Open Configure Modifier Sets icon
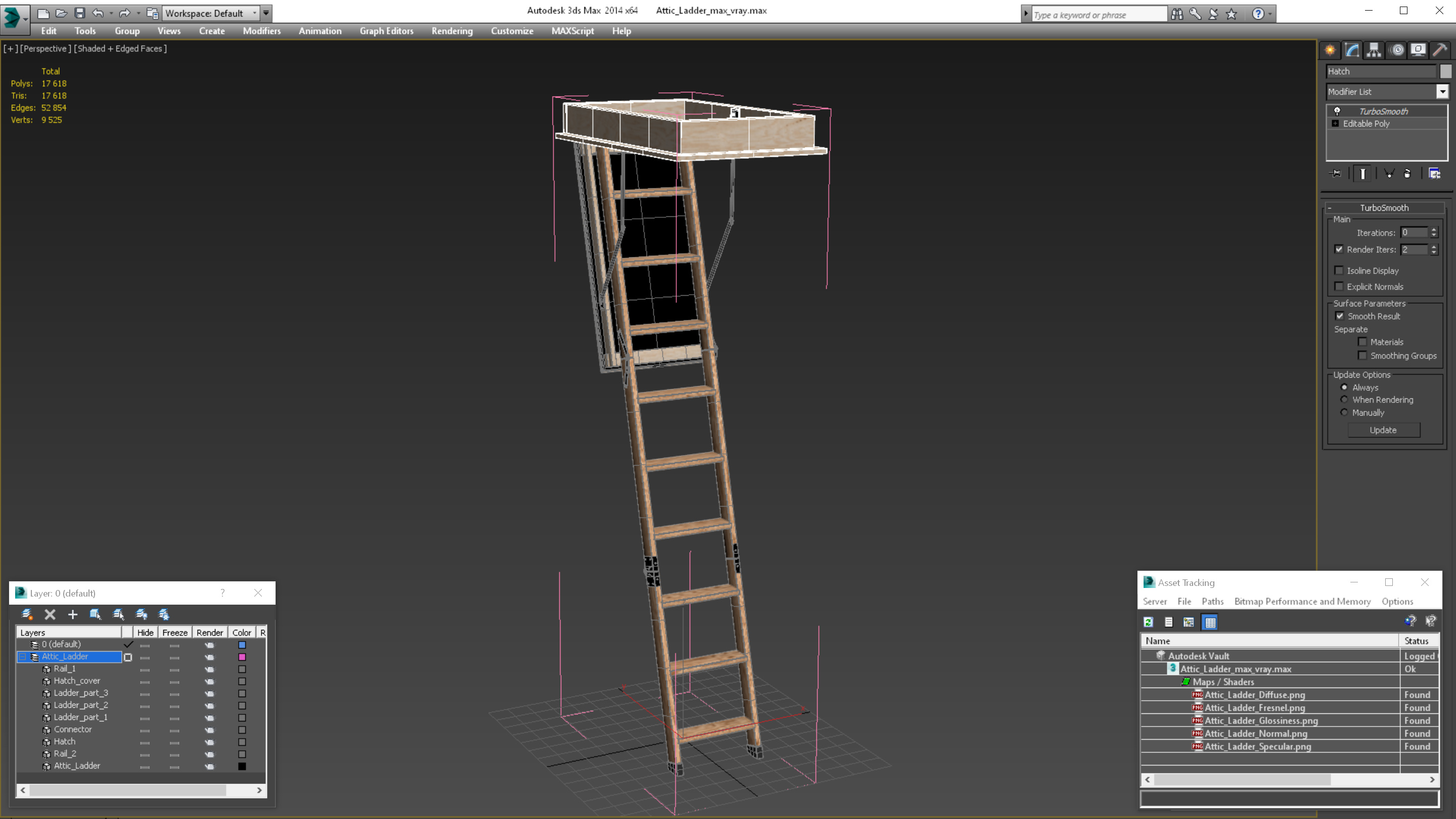 tap(1435, 173)
